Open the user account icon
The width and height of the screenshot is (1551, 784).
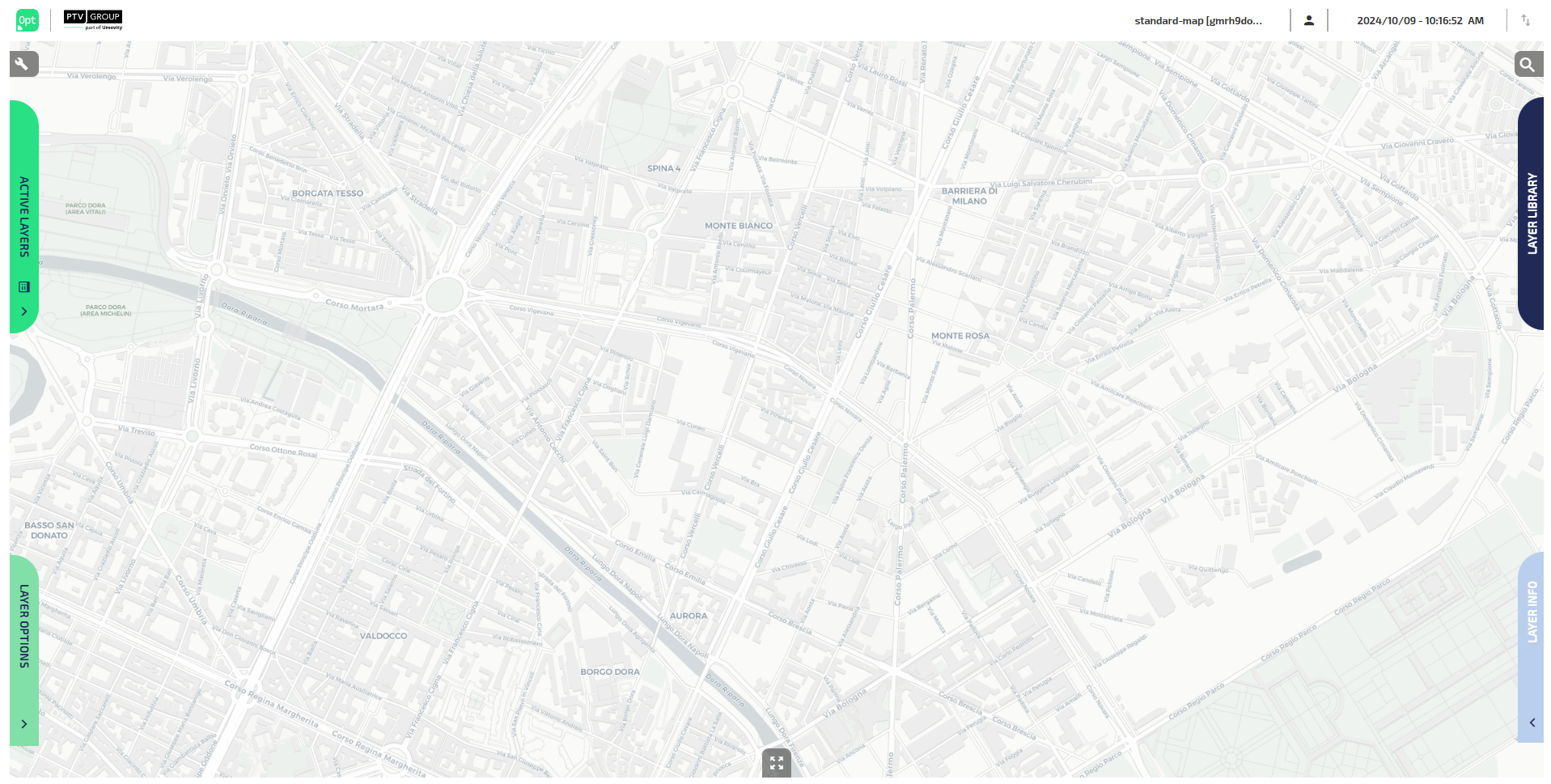pyautogui.click(x=1309, y=21)
